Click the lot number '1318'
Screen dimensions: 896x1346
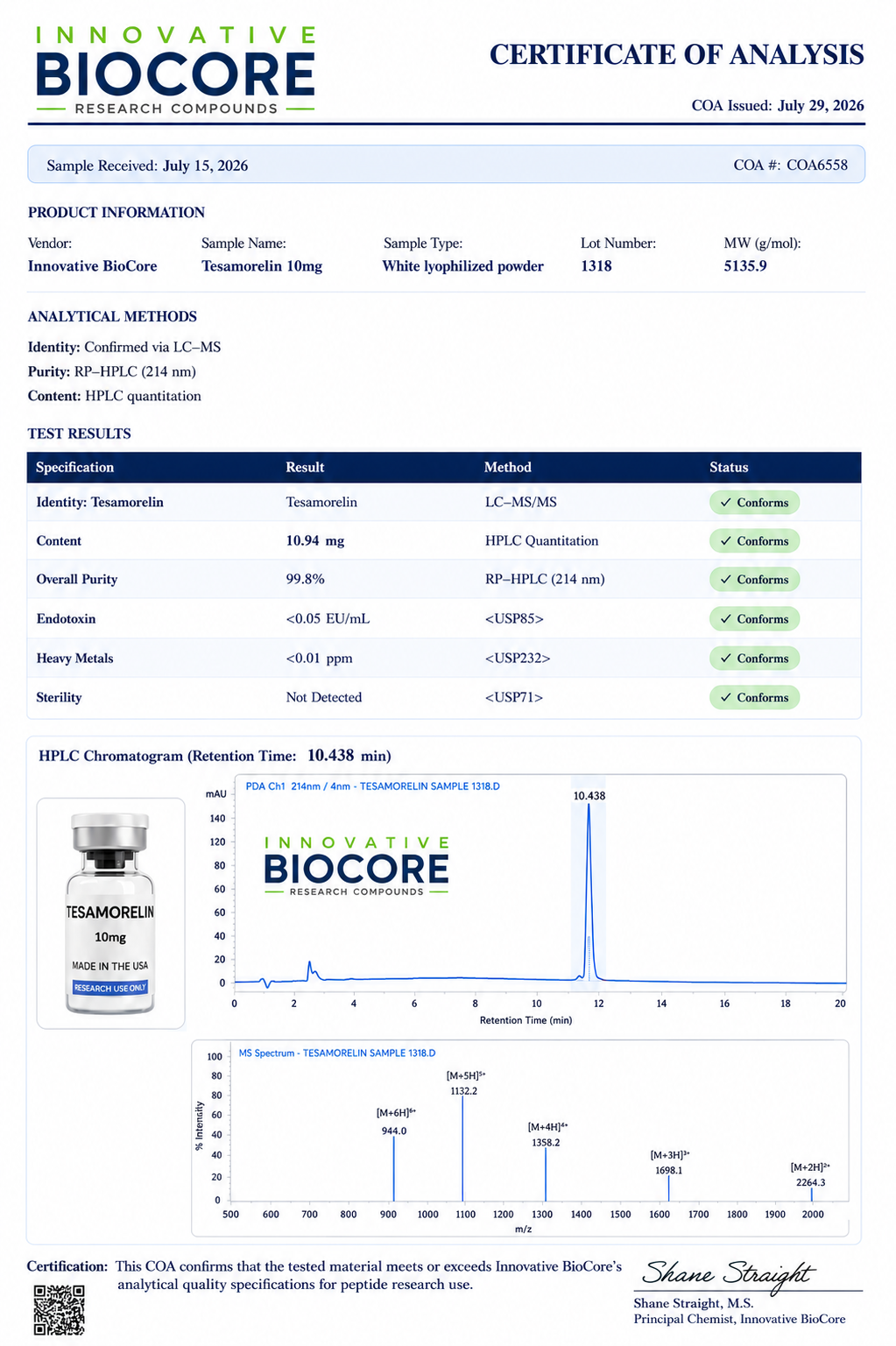coord(596,266)
